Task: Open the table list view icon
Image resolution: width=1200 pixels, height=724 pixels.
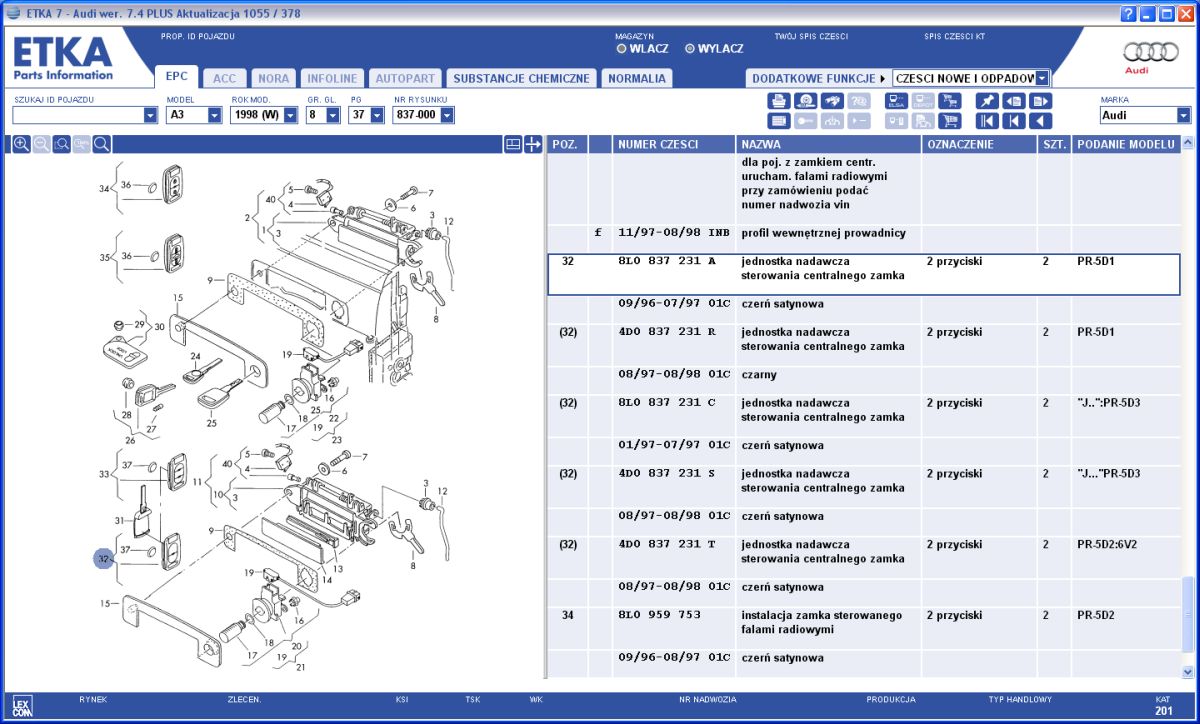Action: pyautogui.click(x=779, y=121)
